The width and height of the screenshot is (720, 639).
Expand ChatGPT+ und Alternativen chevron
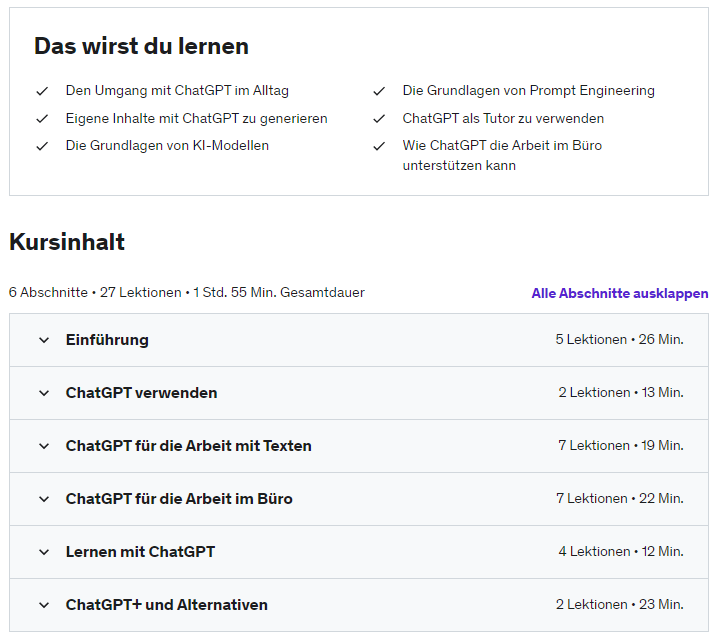44,605
